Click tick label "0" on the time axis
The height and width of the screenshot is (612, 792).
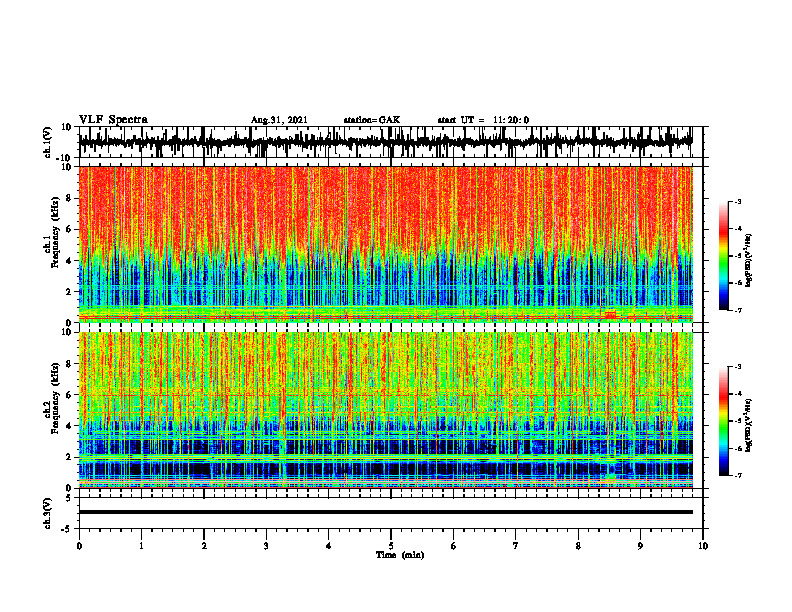click(79, 546)
